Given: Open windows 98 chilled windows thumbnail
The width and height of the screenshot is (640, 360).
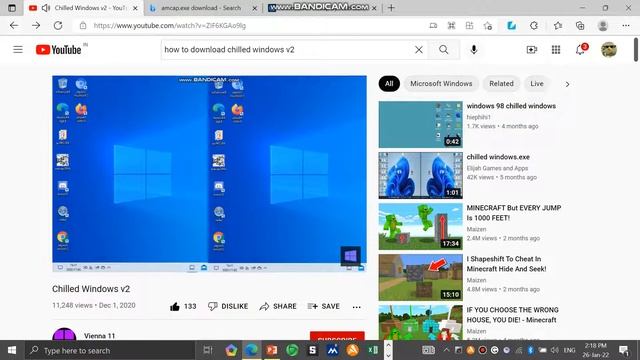Looking at the screenshot, I should point(420,124).
